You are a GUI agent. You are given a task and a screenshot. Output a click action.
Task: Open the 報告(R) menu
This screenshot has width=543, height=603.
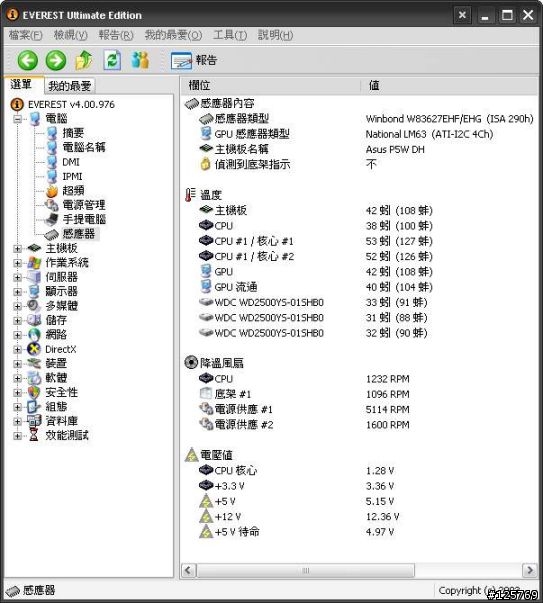click(x=116, y=35)
